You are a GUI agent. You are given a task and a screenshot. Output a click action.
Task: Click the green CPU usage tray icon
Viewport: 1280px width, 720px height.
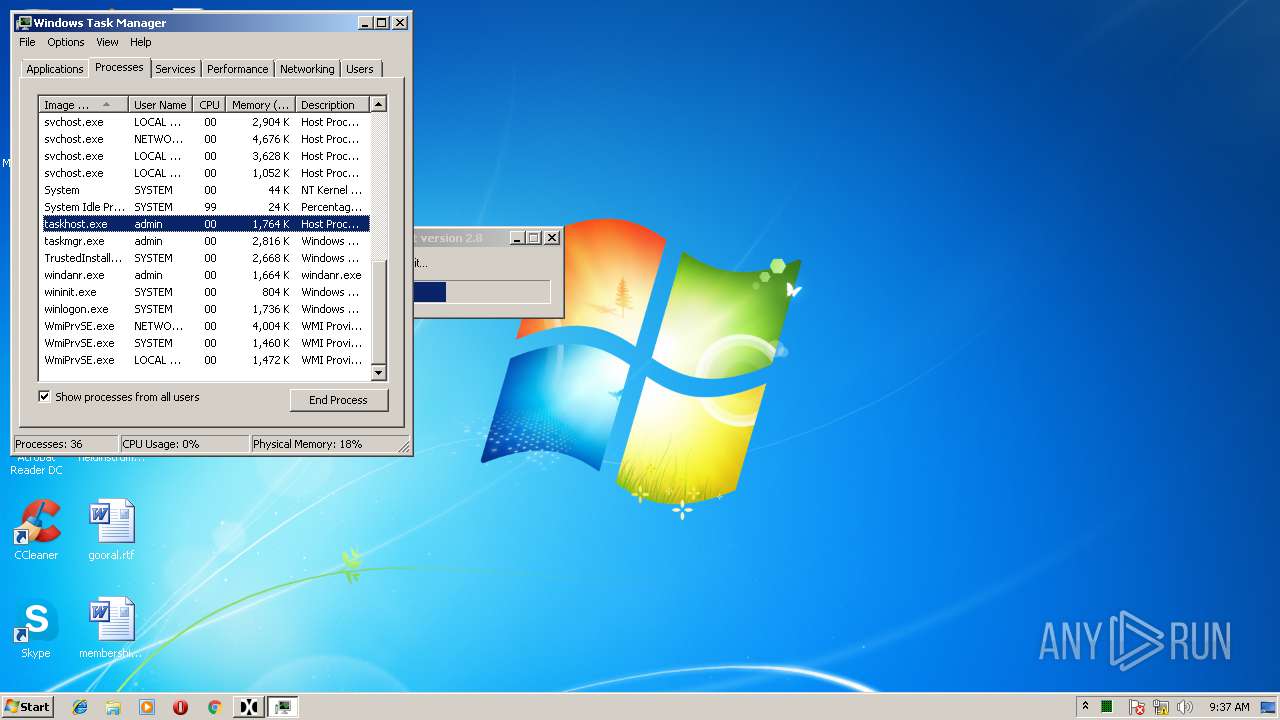(x=1107, y=707)
